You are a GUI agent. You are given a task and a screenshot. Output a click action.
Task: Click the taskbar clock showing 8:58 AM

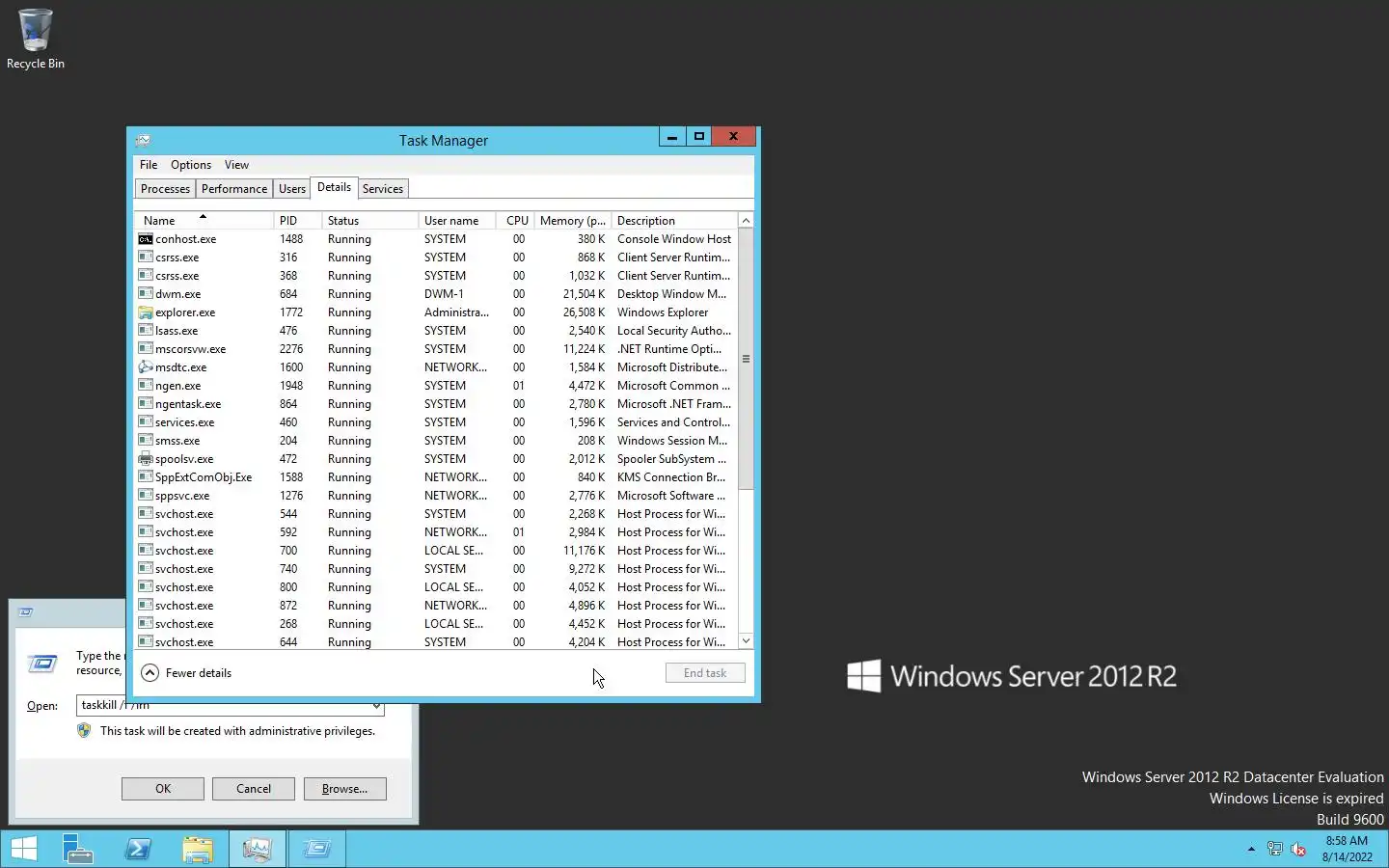(1348, 849)
